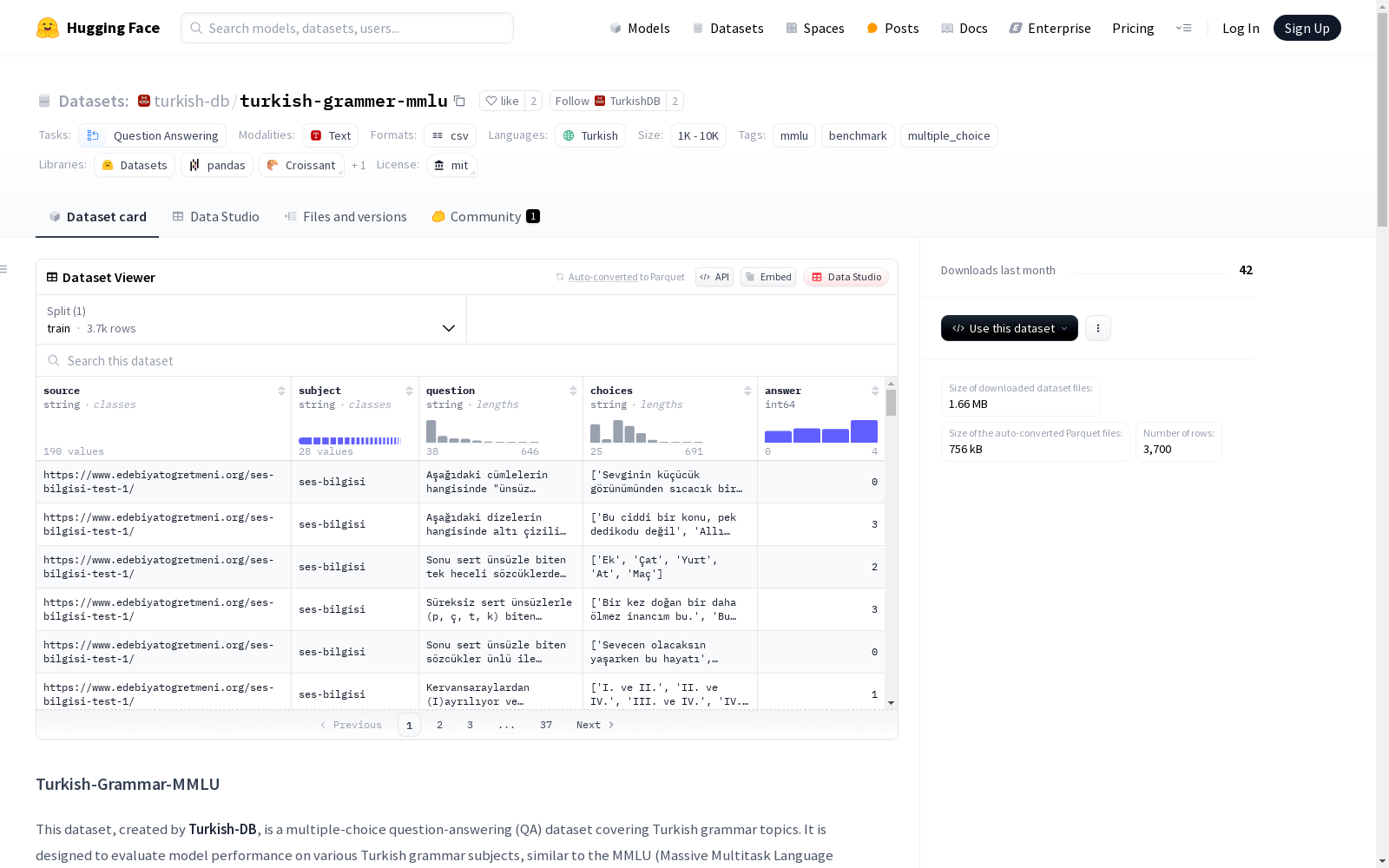This screenshot has width=1389, height=868.
Task: Select the question lengths first histogram bar
Action: point(431,431)
